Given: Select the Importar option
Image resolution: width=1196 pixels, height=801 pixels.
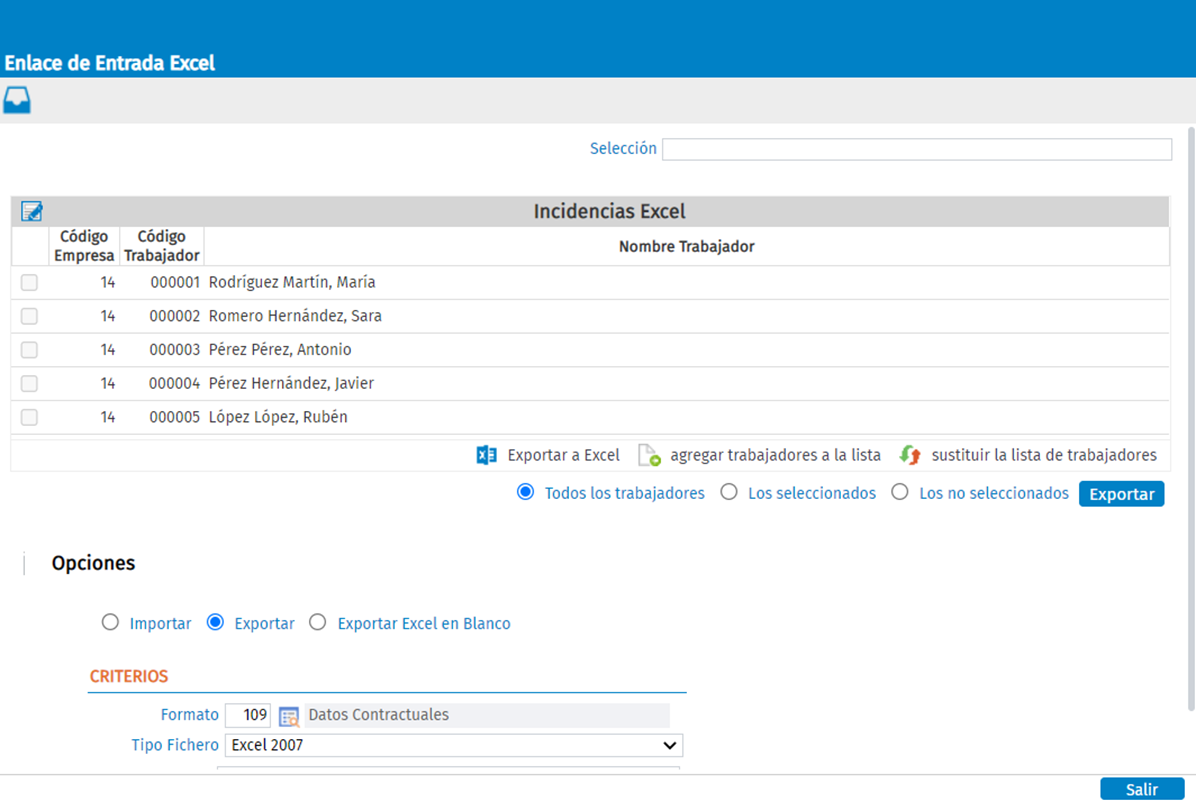Looking at the screenshot, I should point(111,622).
